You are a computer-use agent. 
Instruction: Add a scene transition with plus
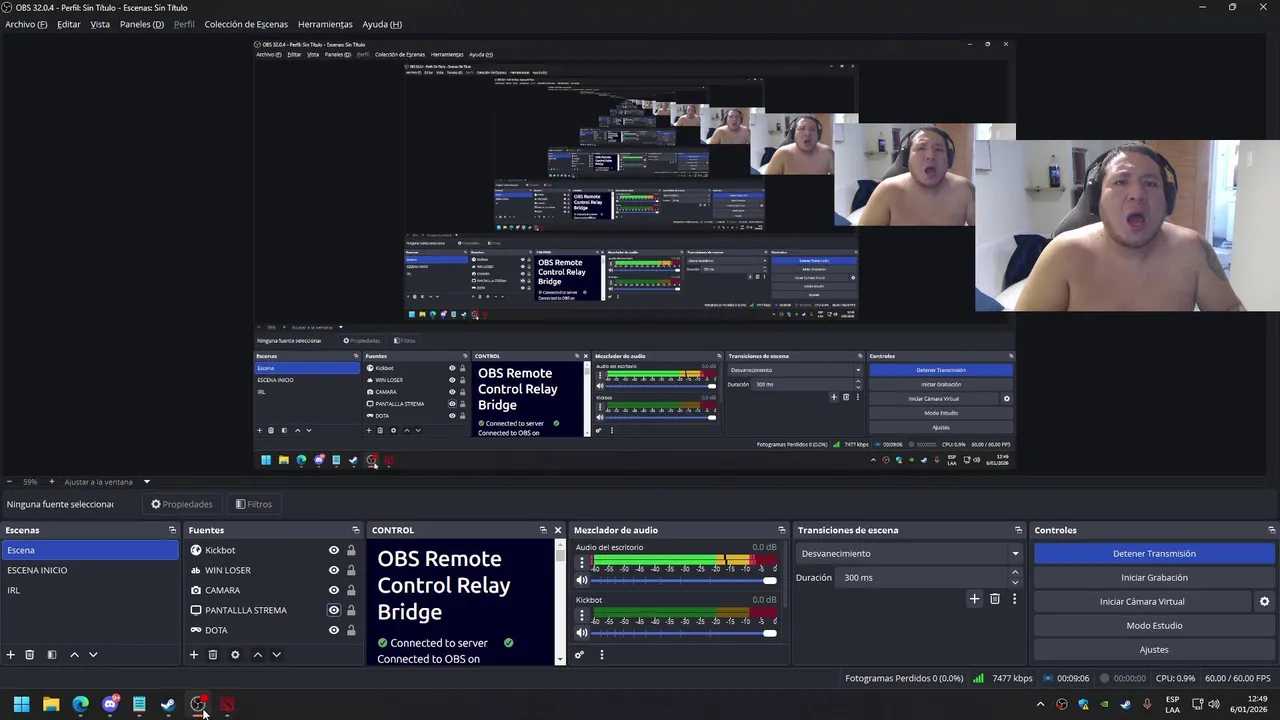click(974, 599)
